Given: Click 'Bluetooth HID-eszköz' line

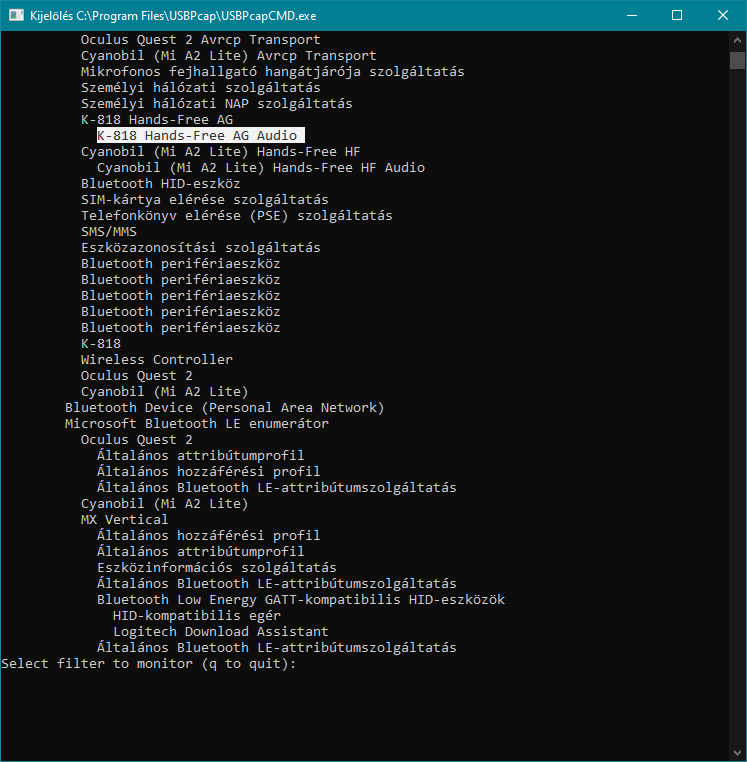Looking at the screenshot, I should pos(160,184).
